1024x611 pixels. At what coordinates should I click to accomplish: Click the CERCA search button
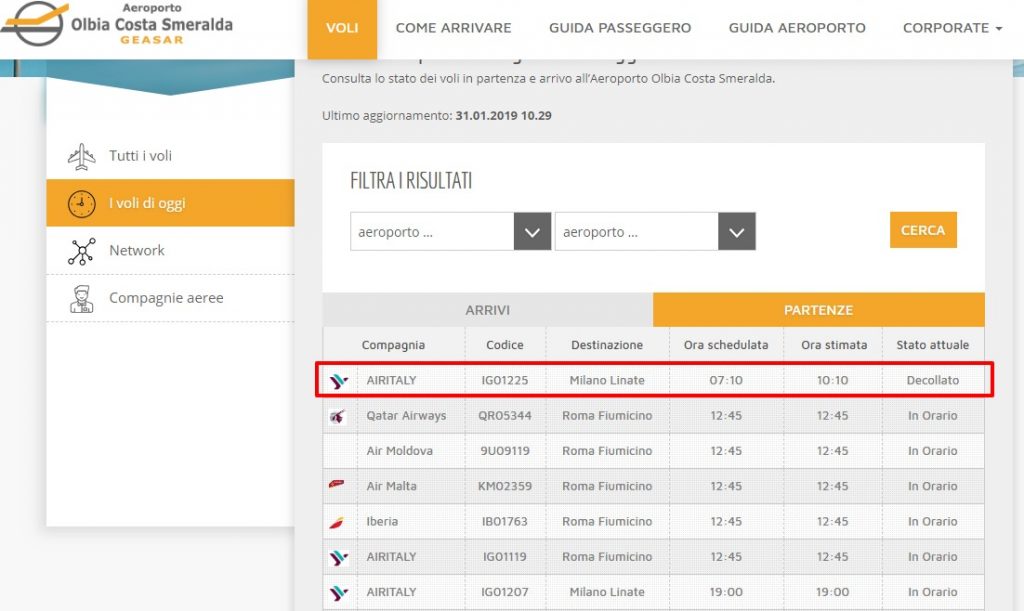point(923,230)
